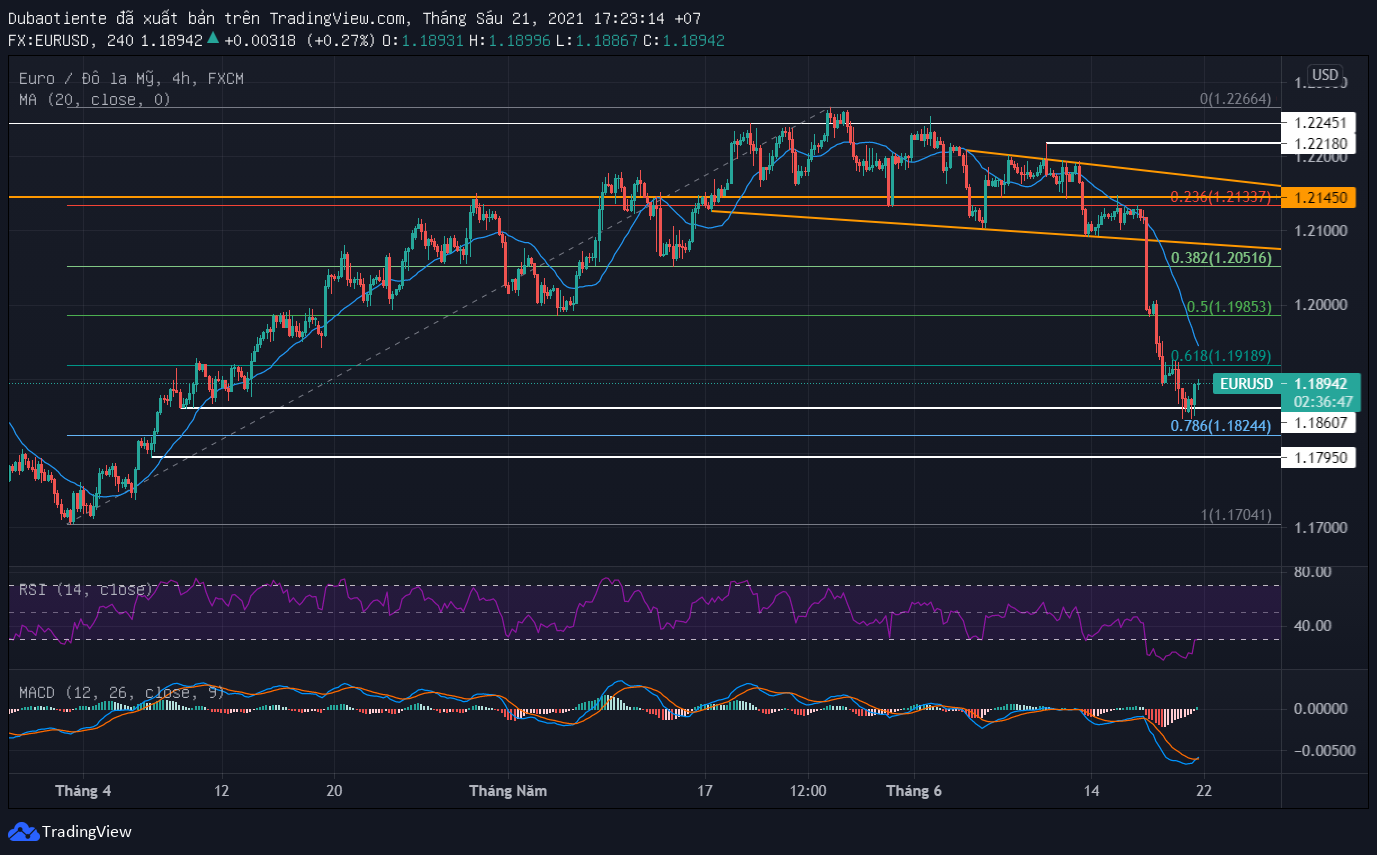Click the 1.20000 price axis tick
1377x855 pixels.
1320,305
